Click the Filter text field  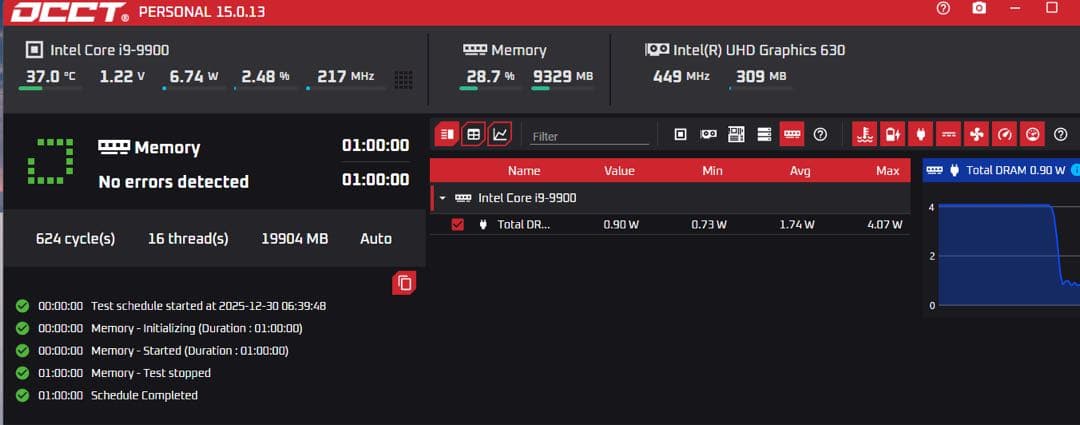tap(590, 136)
